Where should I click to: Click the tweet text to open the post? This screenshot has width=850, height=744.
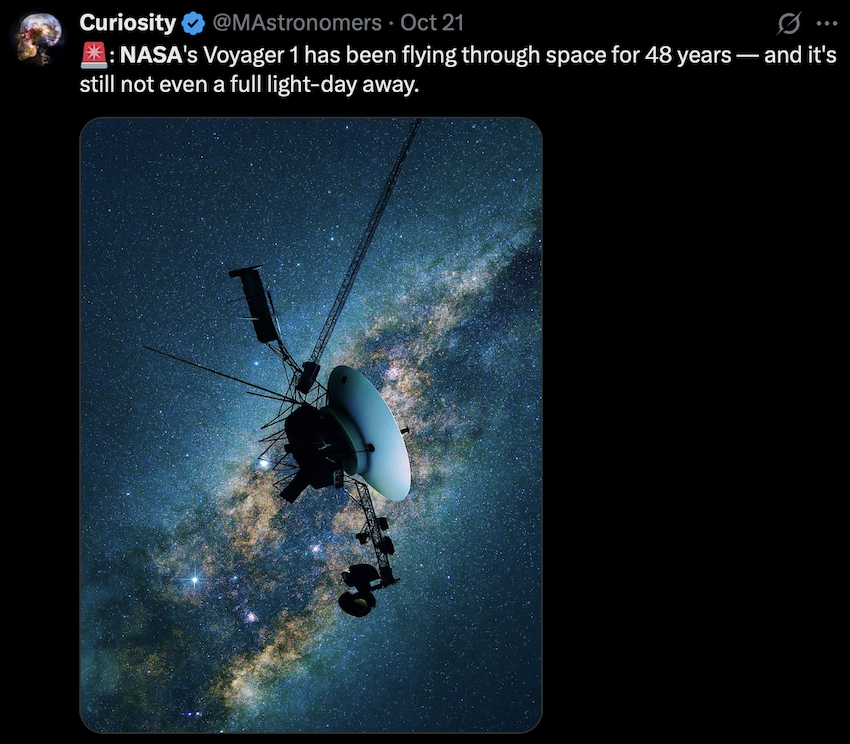pyautogui.click(x=400, y=68)
